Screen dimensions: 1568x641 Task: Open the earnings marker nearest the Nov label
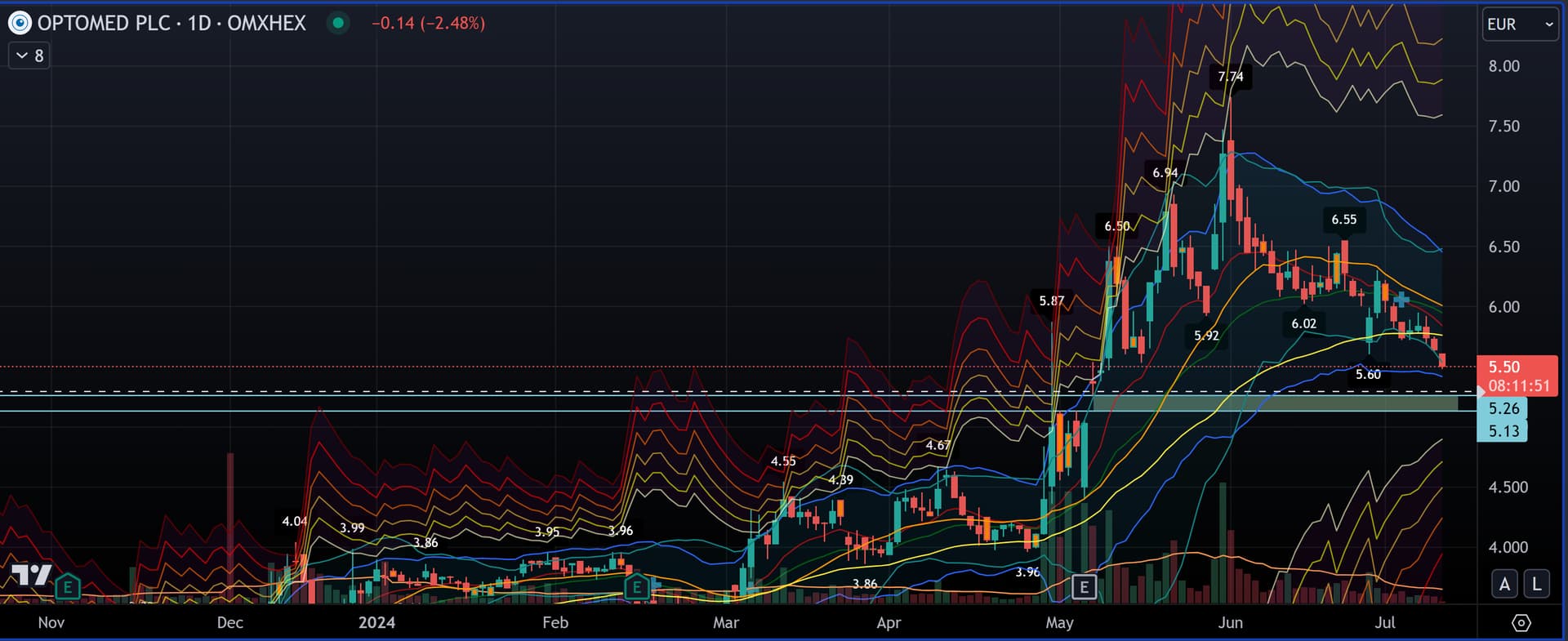pyautogui.click(x=68, y=585)
